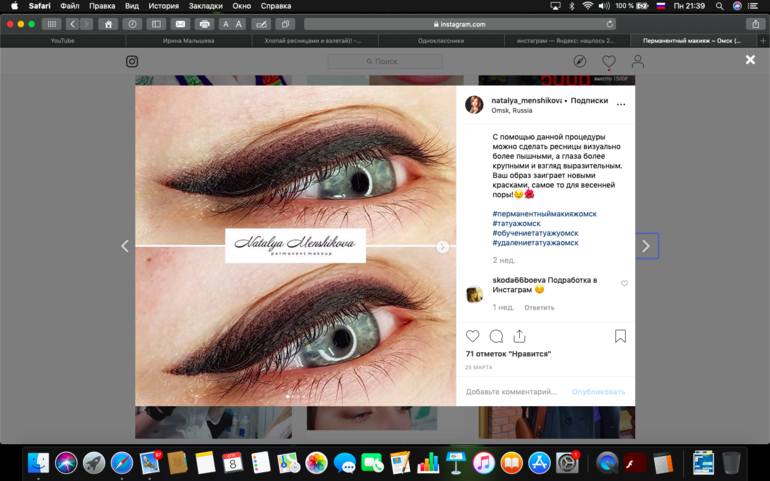Screen dimensions: 770x481
Task: Close the post overlay with the X
Action: [x=750, y=60]
